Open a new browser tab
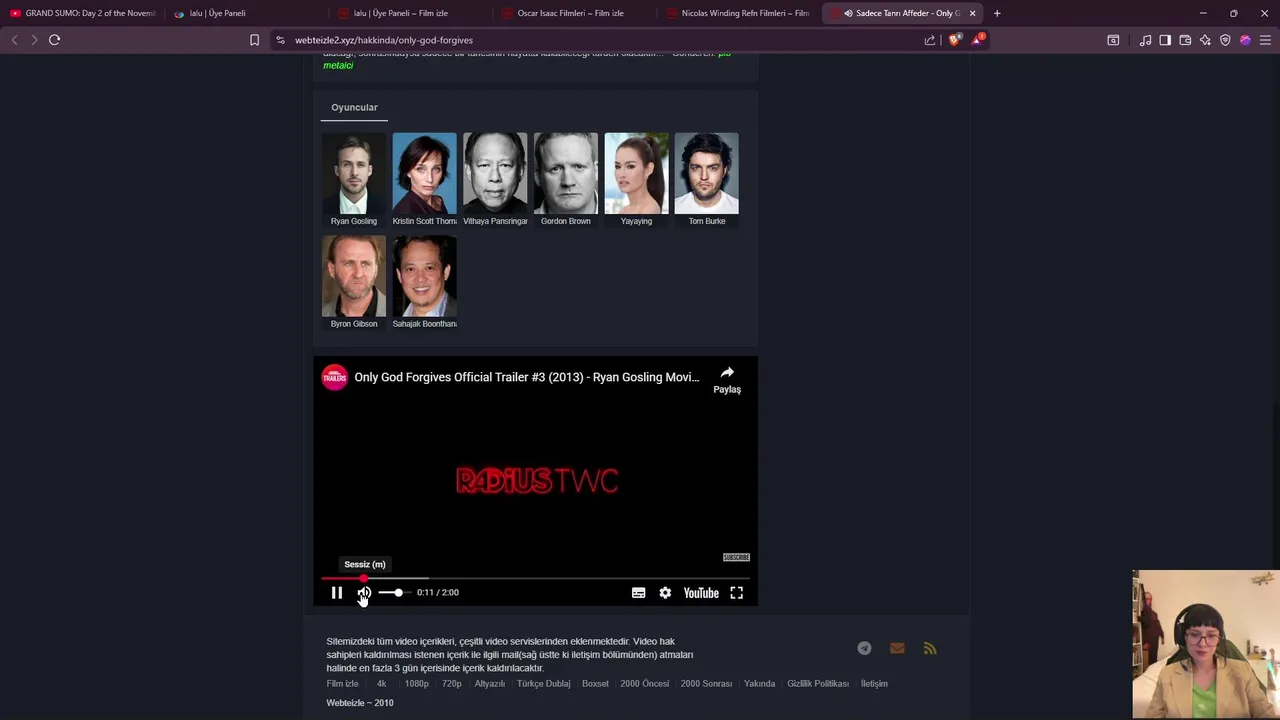The image size is (1280, 720). [x=997, y=13]
